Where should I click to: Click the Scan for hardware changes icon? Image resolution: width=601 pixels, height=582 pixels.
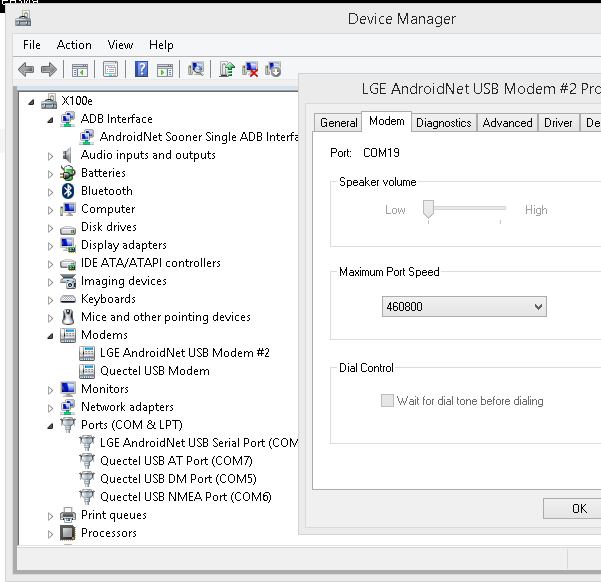coord(196,69)
